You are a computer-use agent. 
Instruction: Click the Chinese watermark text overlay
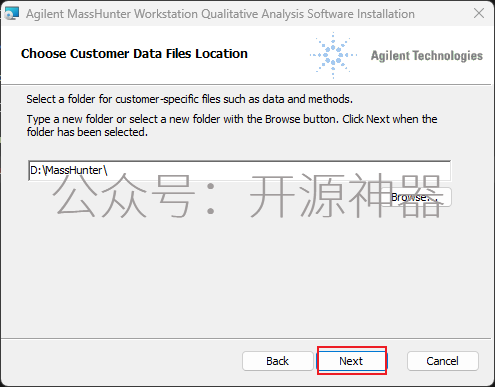(x=247, y=197)
